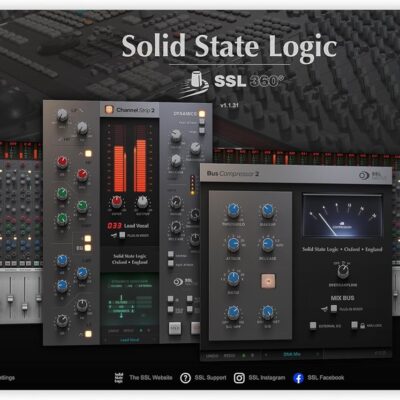Click the fader icon next to MIX BUS plug-in mixer
Viewport: 400px width, 400px height.
324,309
